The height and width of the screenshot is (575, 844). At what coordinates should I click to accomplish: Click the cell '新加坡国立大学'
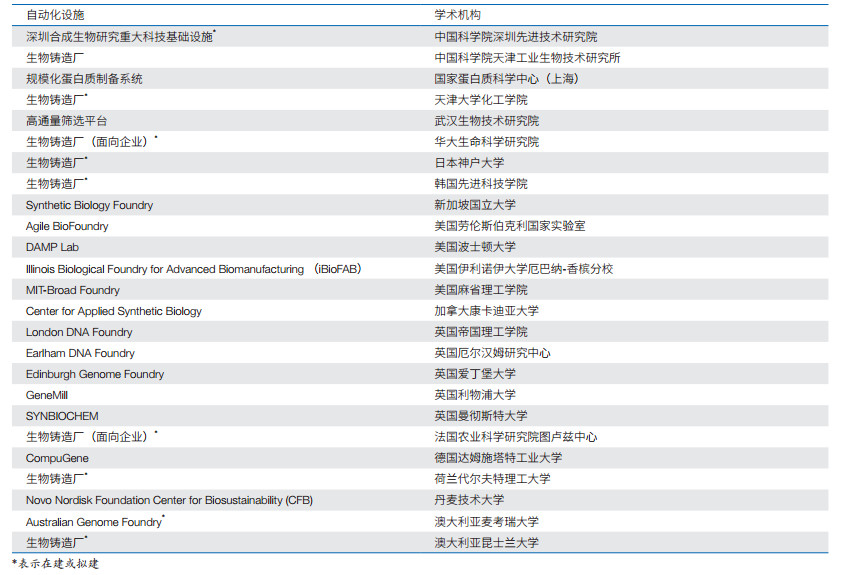click(x=475, y=205)
